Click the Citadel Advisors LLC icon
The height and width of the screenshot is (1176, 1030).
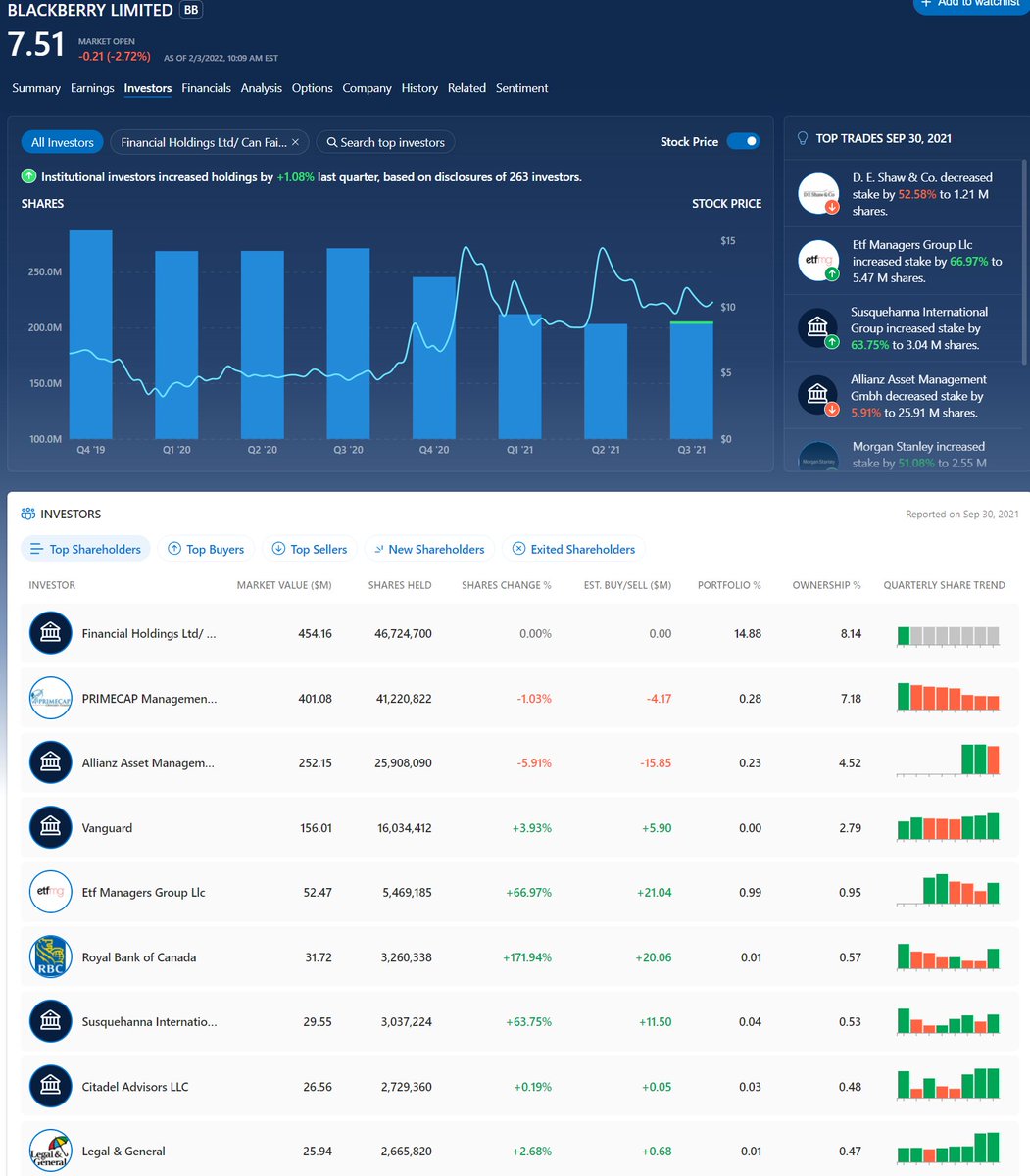pos(50,1087)
